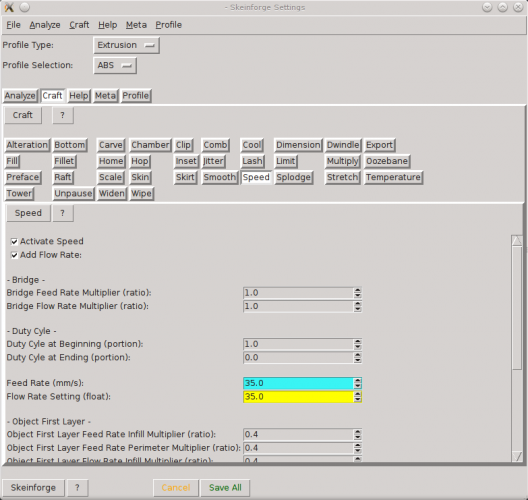Select the Skin plugin tab
The width and height of the screenshot is (528, 500).
point(140,177)
